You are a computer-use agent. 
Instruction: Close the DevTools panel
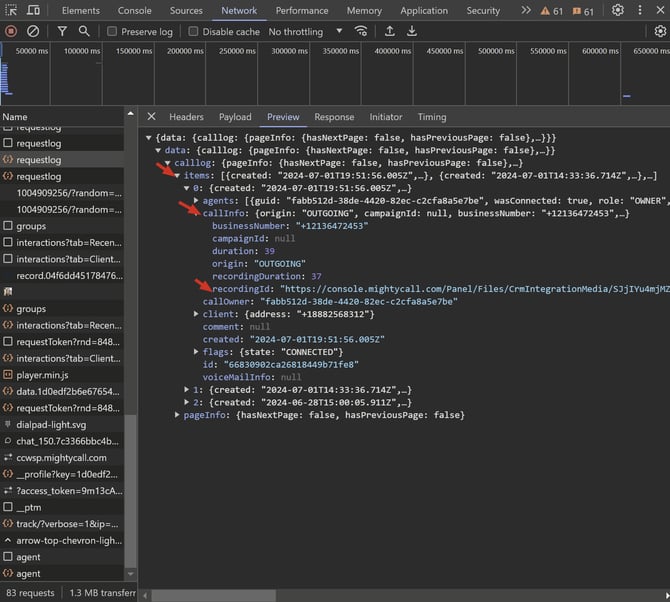660,10
